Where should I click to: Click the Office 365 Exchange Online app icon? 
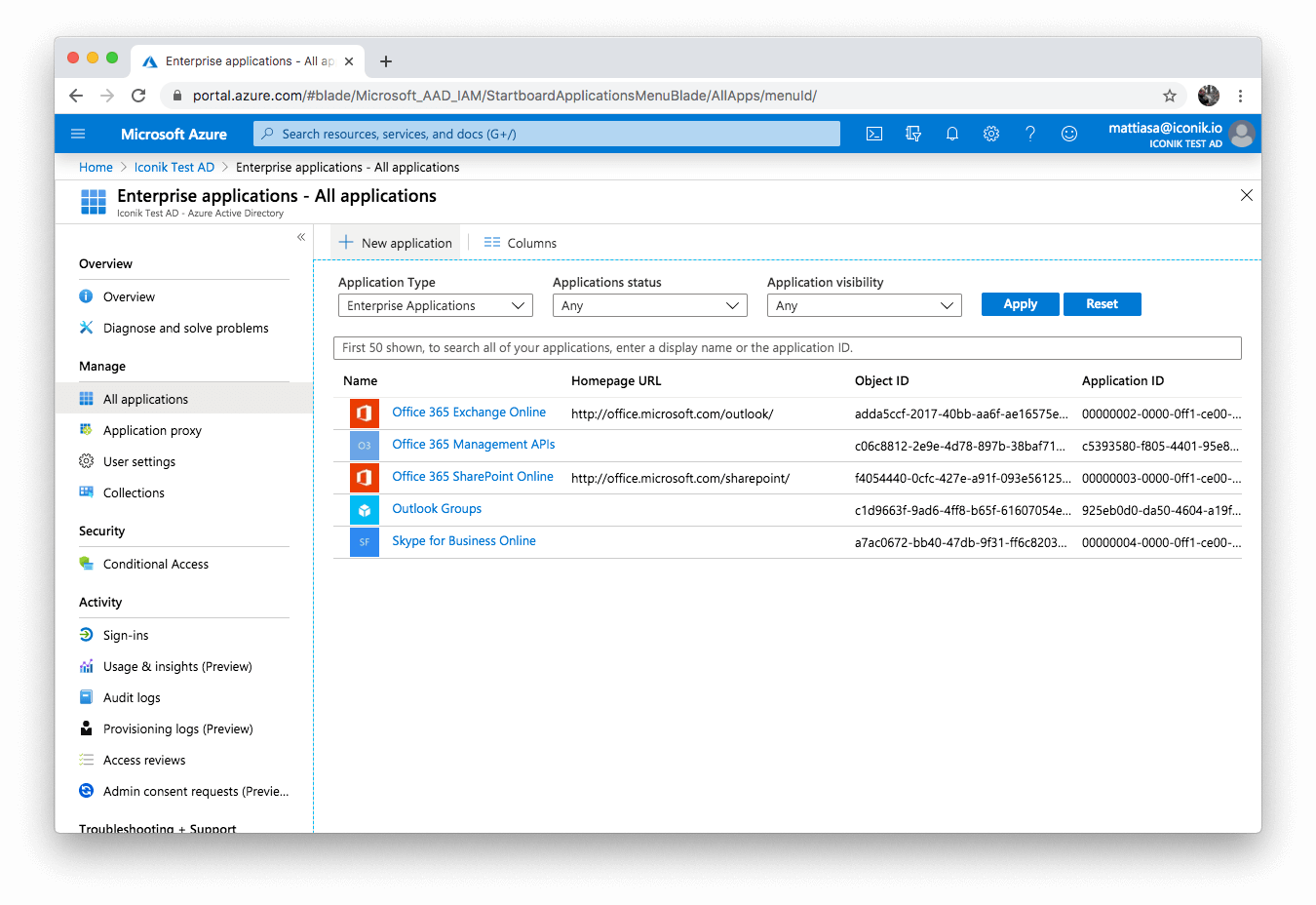click(364, 413)
